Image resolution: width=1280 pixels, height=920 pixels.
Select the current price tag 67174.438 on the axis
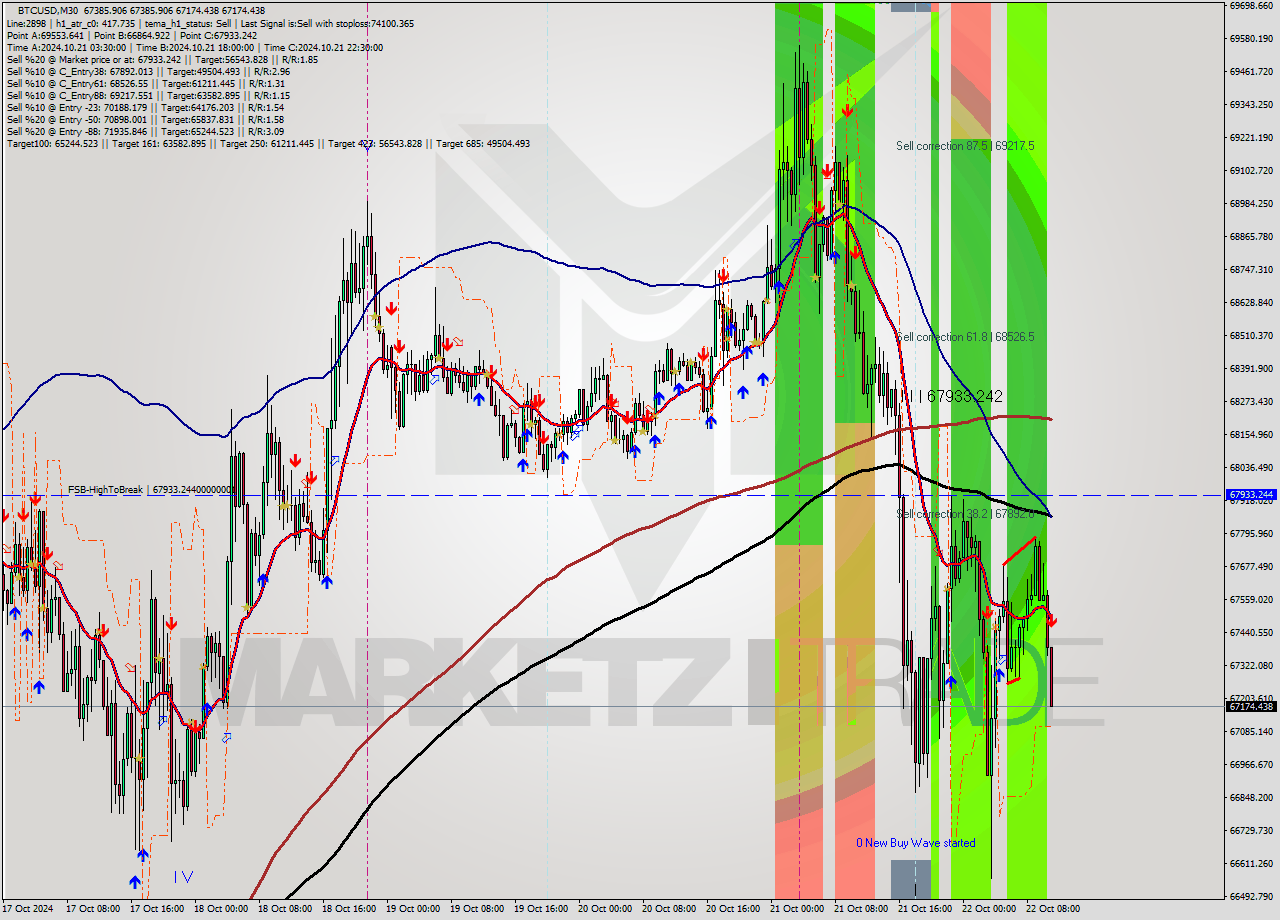[1251, 707]
